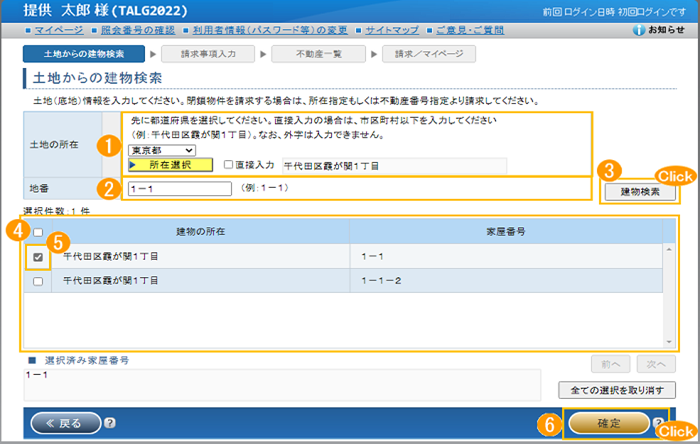Image resolution: width=700 pixels, height=446 pixels.
Task: Toggle the select-all checkbox in table header
Action: click(38, 231)
